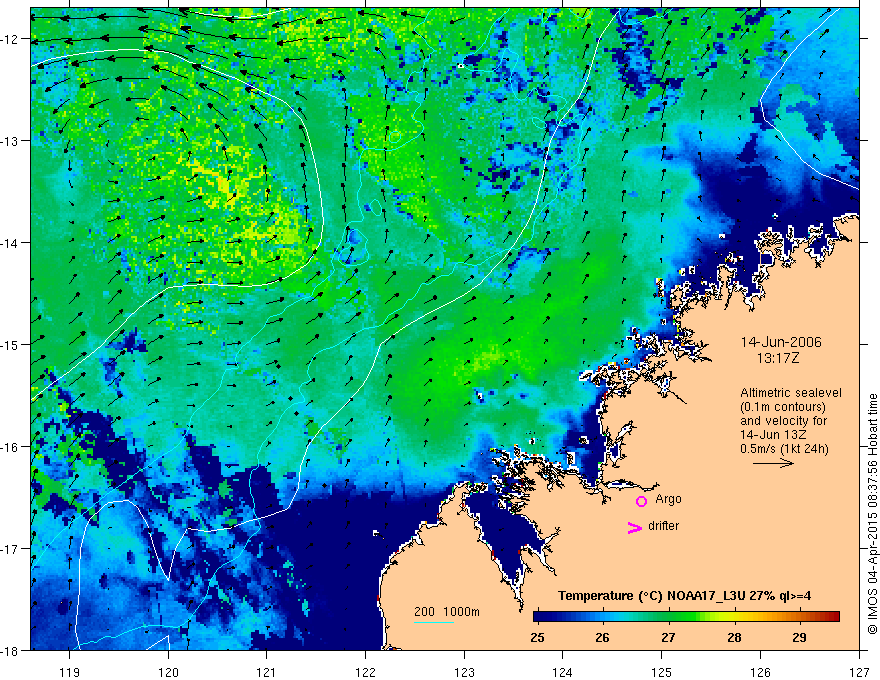Click latitude axis label '-15'
880x680 pixels.
pyautogui.click(x=11, y=344)
